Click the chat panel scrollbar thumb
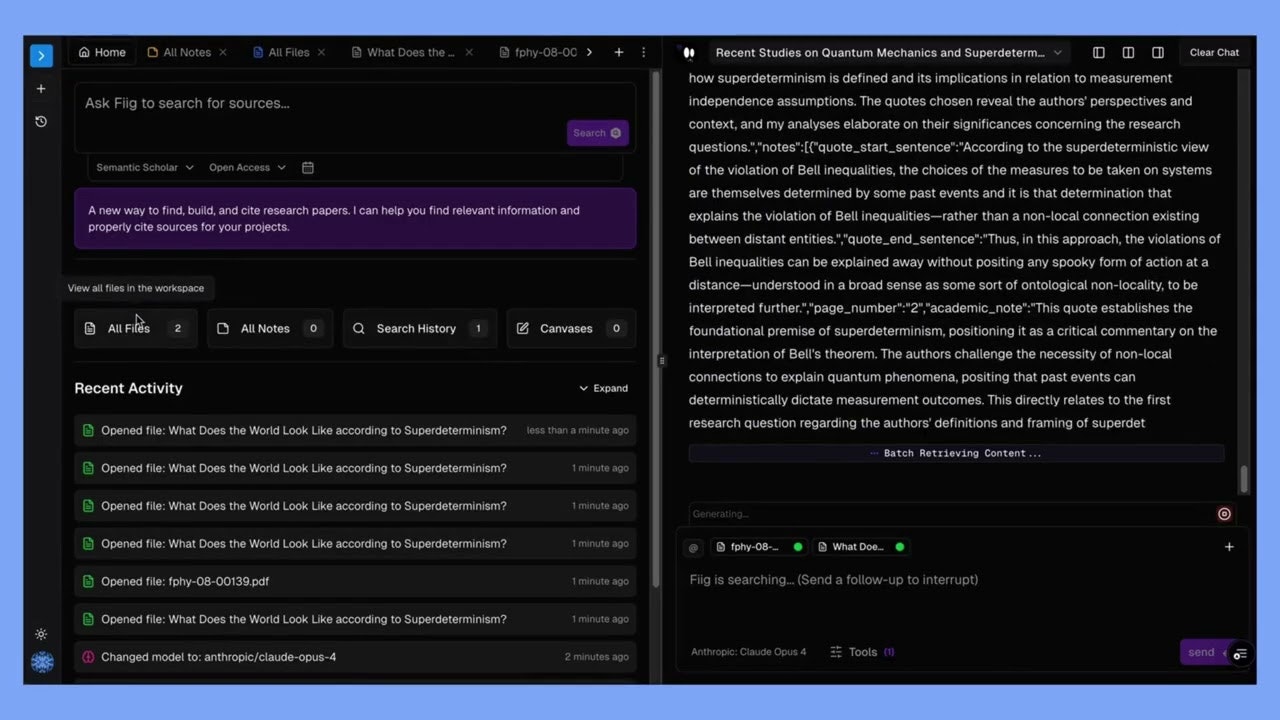 click(1244, 479)
